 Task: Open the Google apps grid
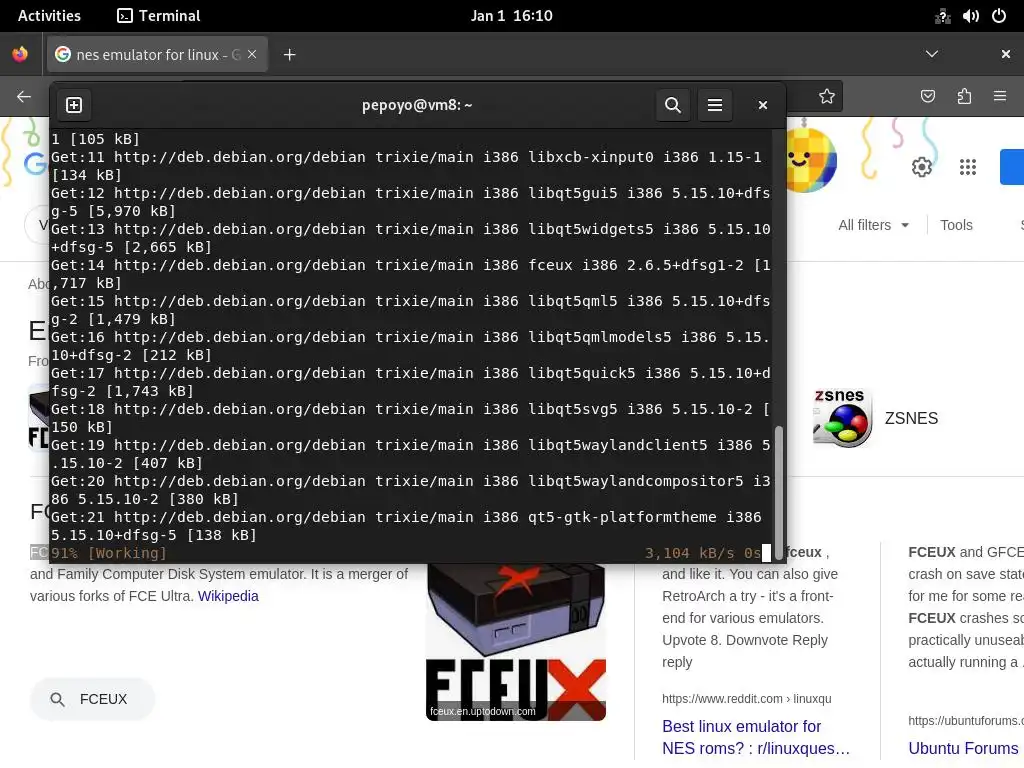[968, 167]
